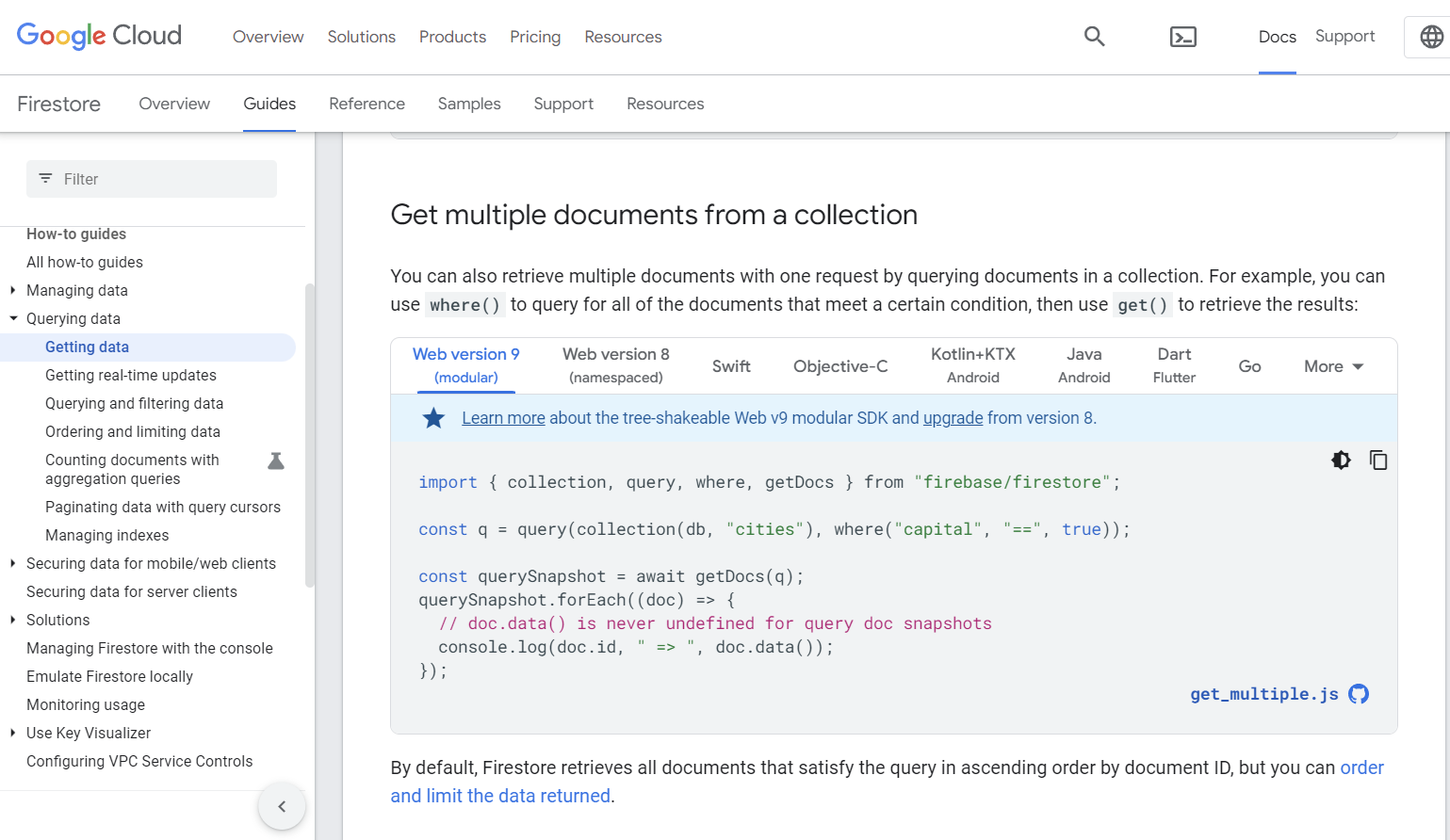Click the Firestore product title
1450x840 pixels.
(x=58, y=104)
